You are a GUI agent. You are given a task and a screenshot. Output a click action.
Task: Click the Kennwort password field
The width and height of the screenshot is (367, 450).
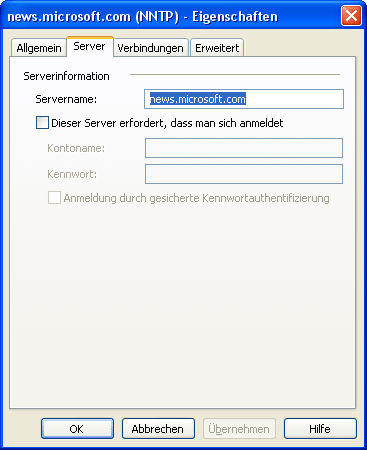click(x=244, y=174)
